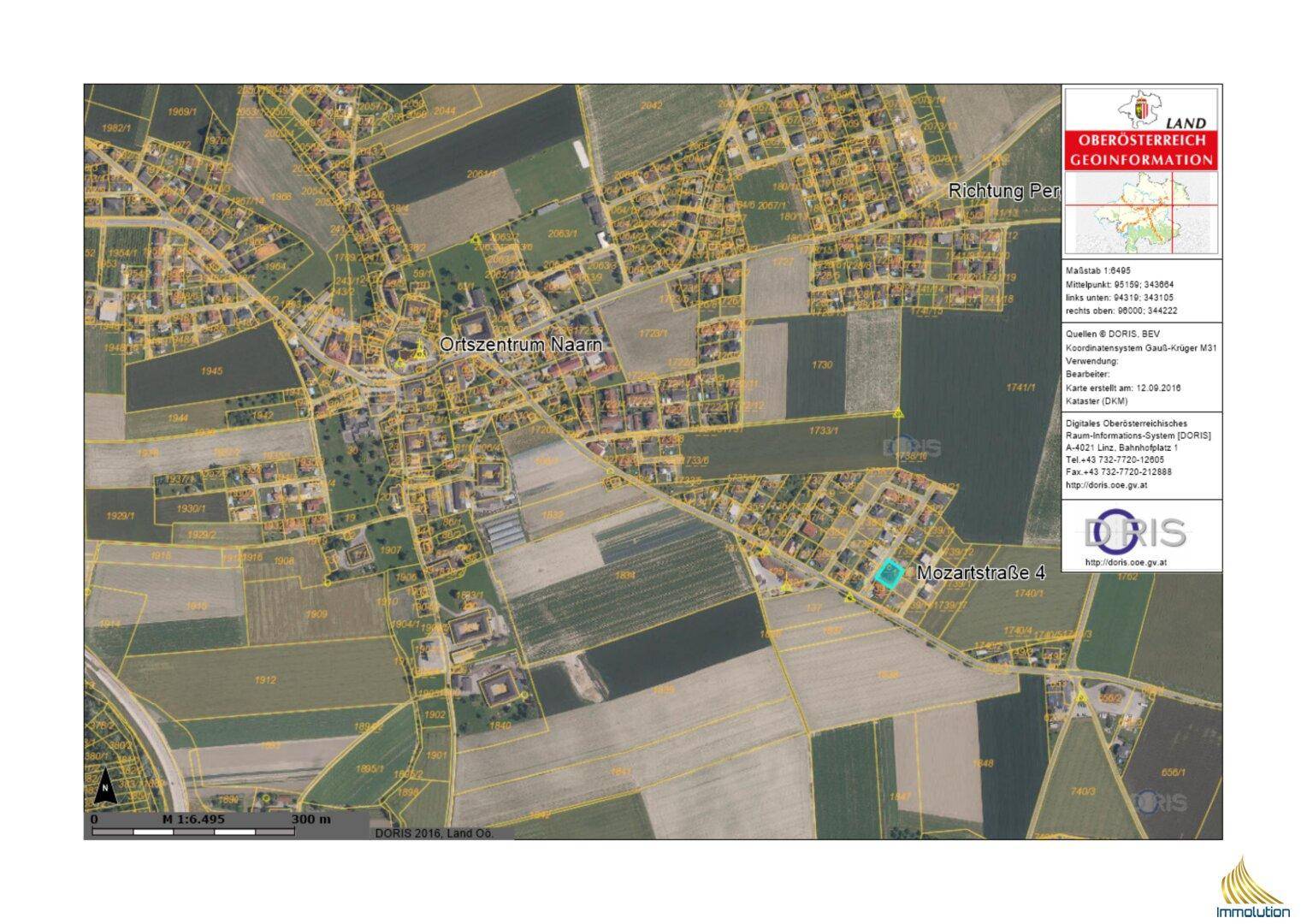Screen dimensions: 1307x924
Task: Select parcel number 1945
Action: point(211,371)
